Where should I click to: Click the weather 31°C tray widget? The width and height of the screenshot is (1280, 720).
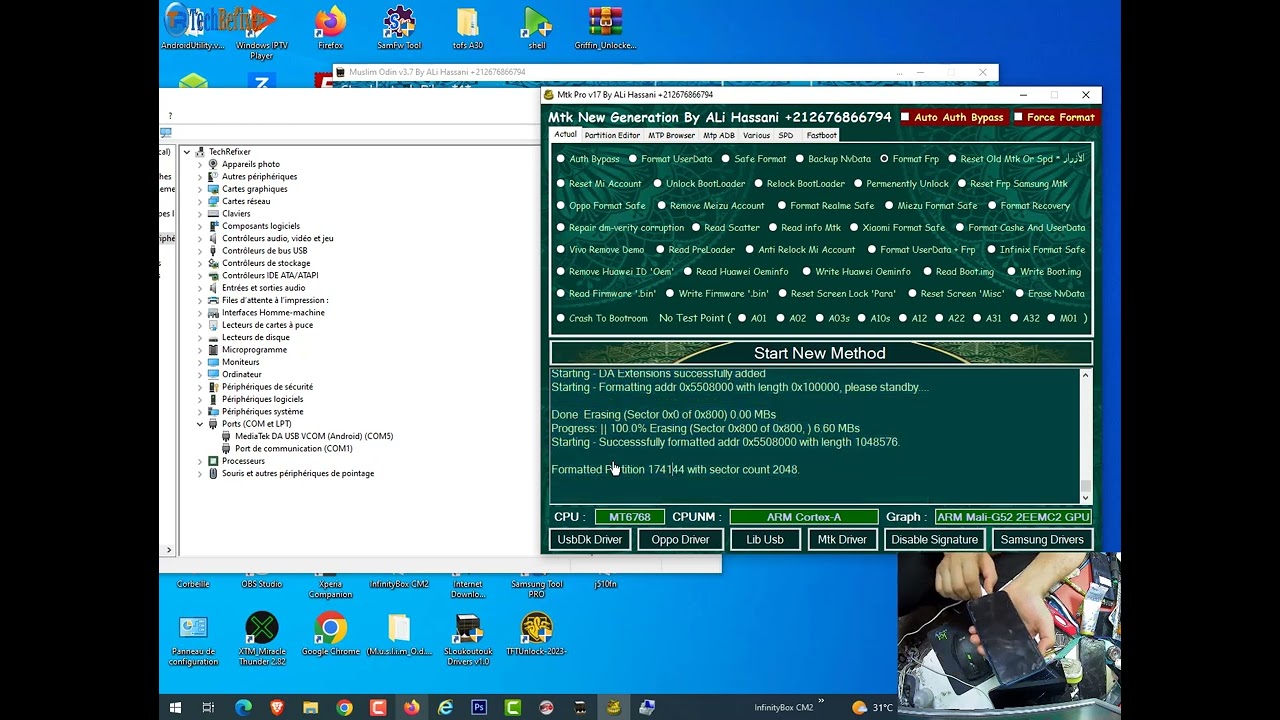coord(872,708)
